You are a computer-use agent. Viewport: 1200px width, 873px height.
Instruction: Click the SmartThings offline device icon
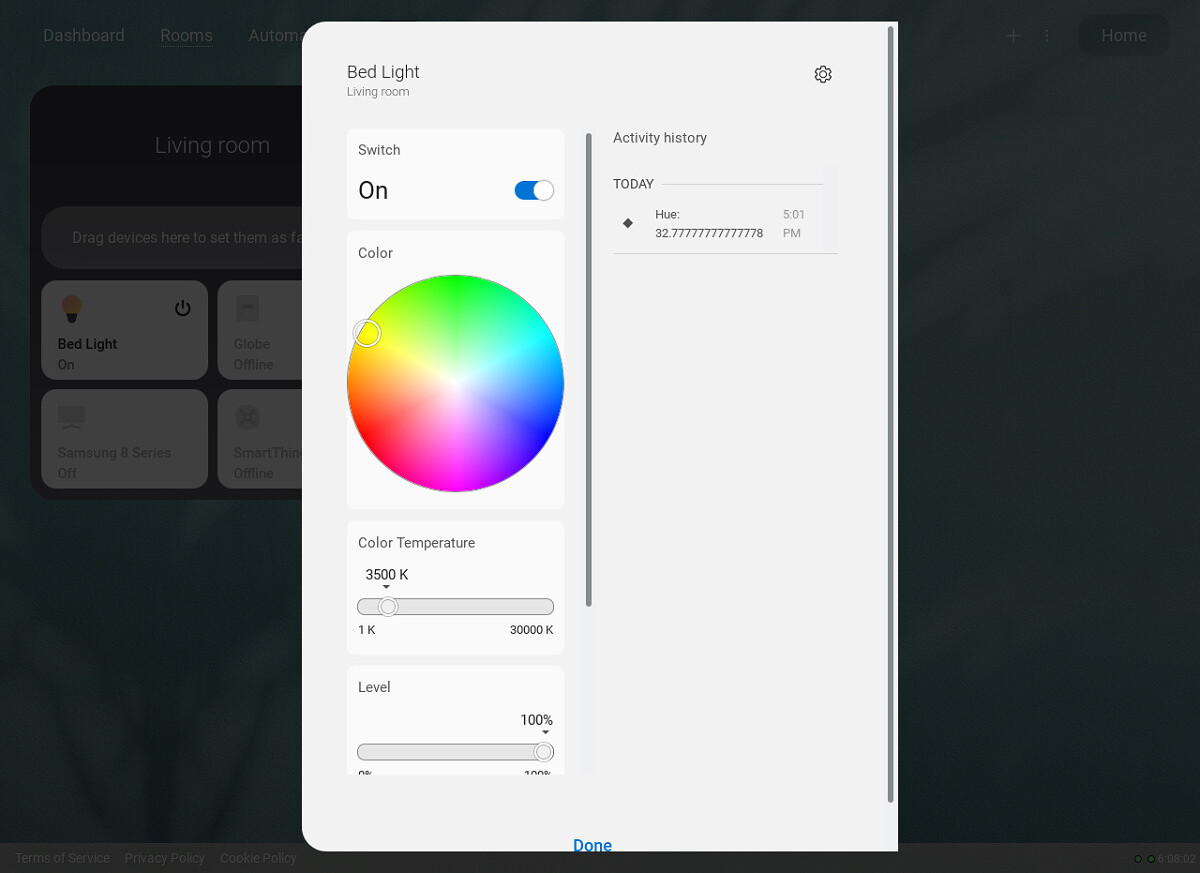pyautogui.click(x=248, y=417)
